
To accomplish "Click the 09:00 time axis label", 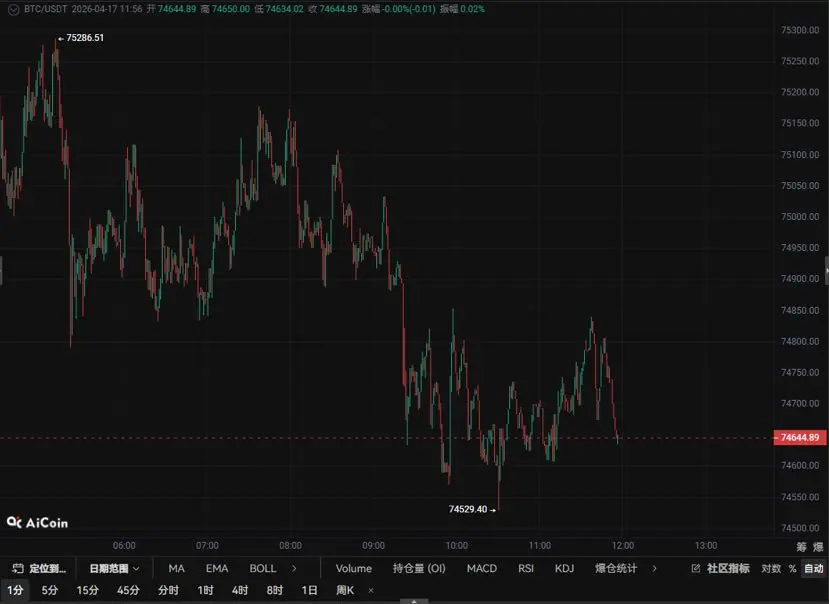I will [x=373, y=545].
